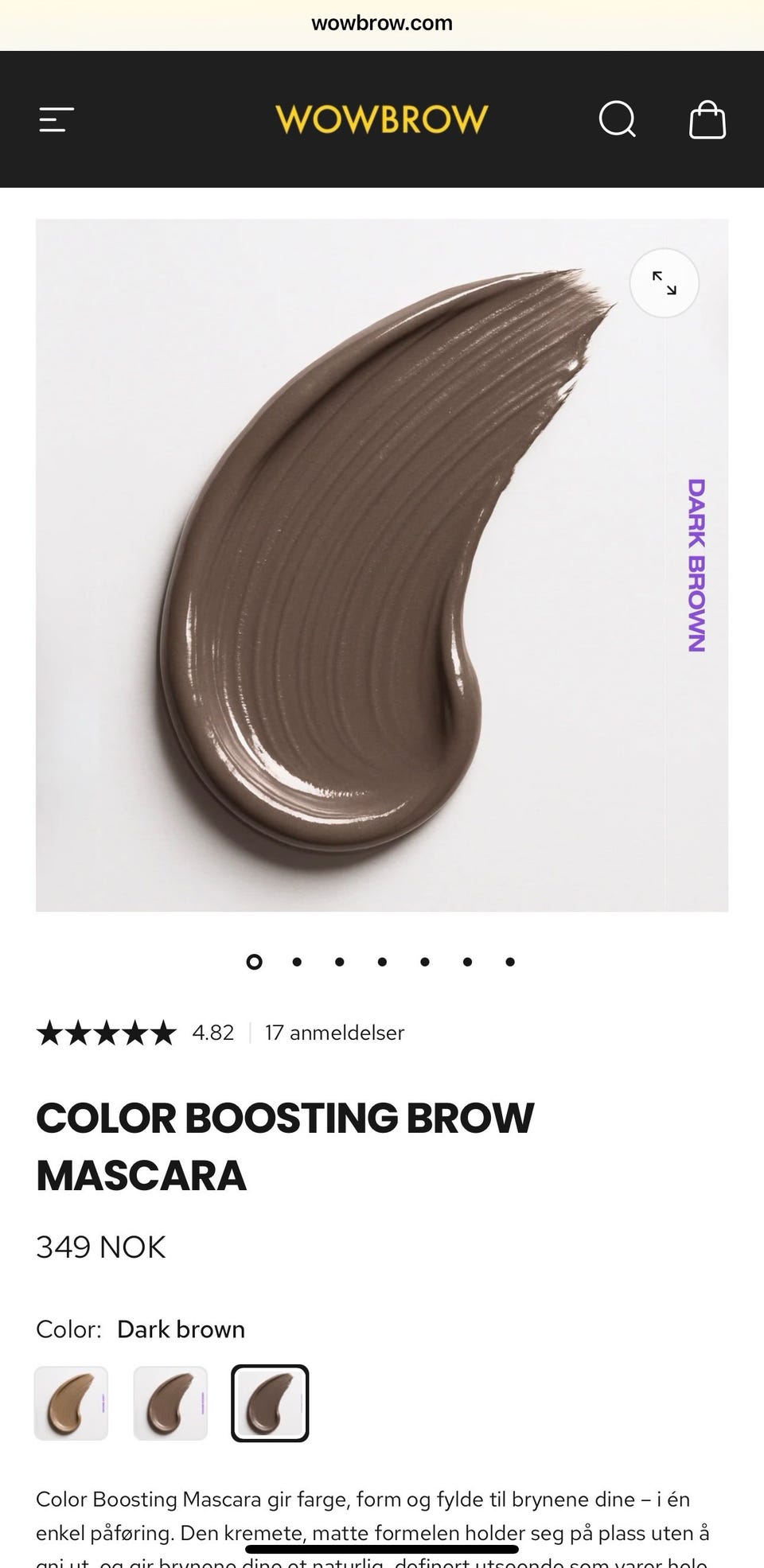Go to sixth image carousel dot
Screen dimensions: 764x1568
[x=467, y=962]
